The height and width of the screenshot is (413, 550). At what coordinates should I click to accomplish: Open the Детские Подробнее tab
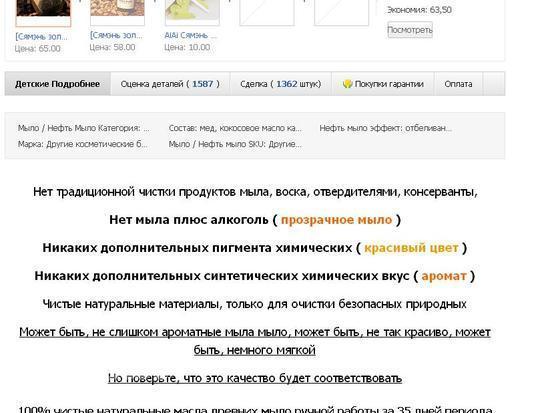[58, 84]
